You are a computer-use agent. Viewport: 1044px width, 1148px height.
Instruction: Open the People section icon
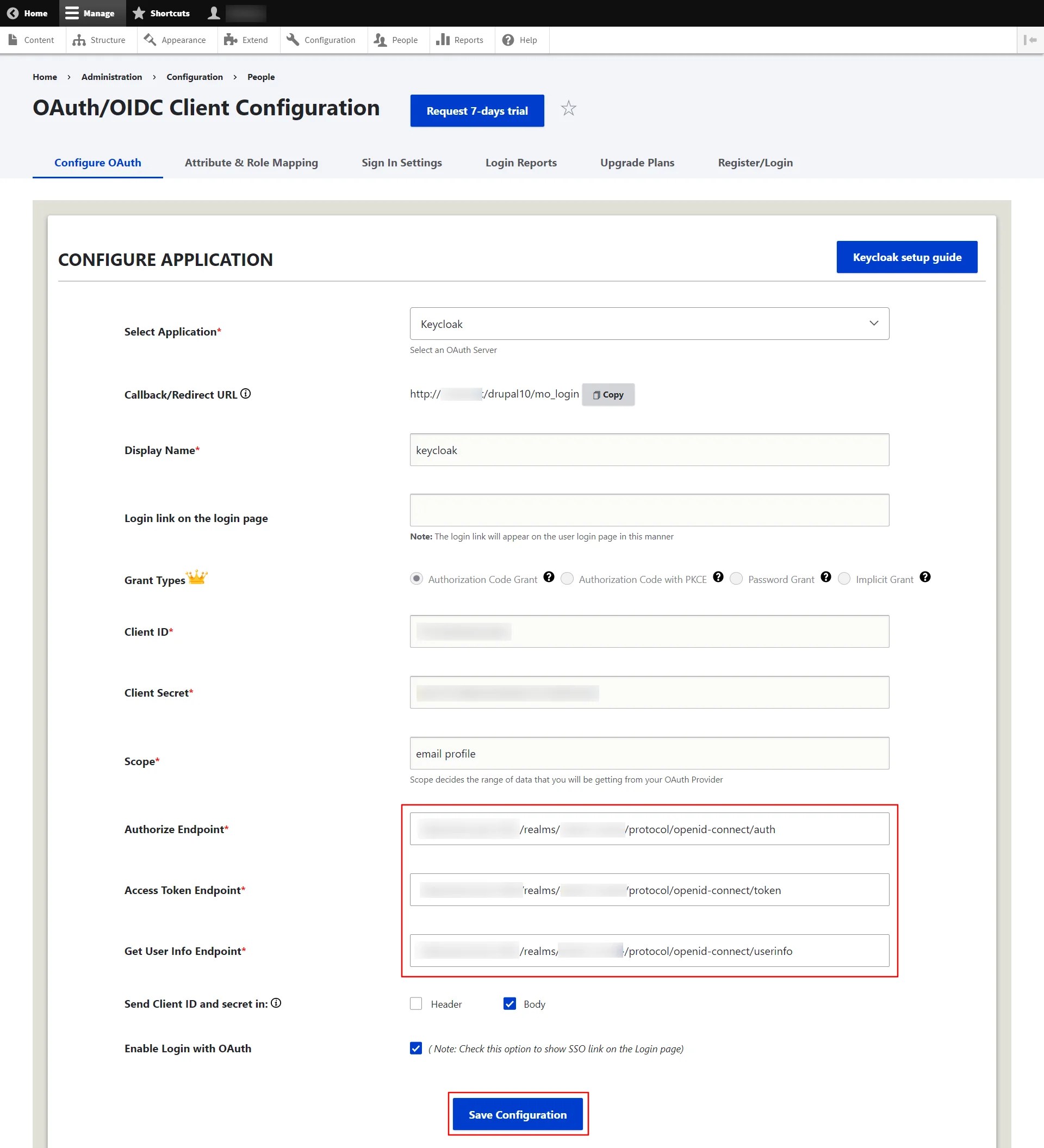tap(380, 40)
